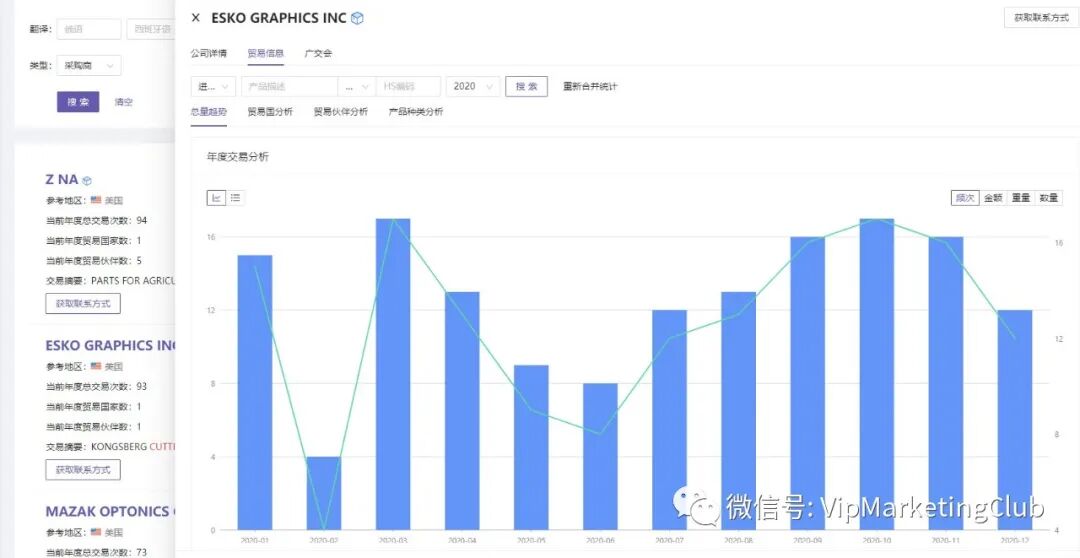This screenshot has width=1080, height=558.
Task: Click the 德语 translation field
Action: pos(89,29)
